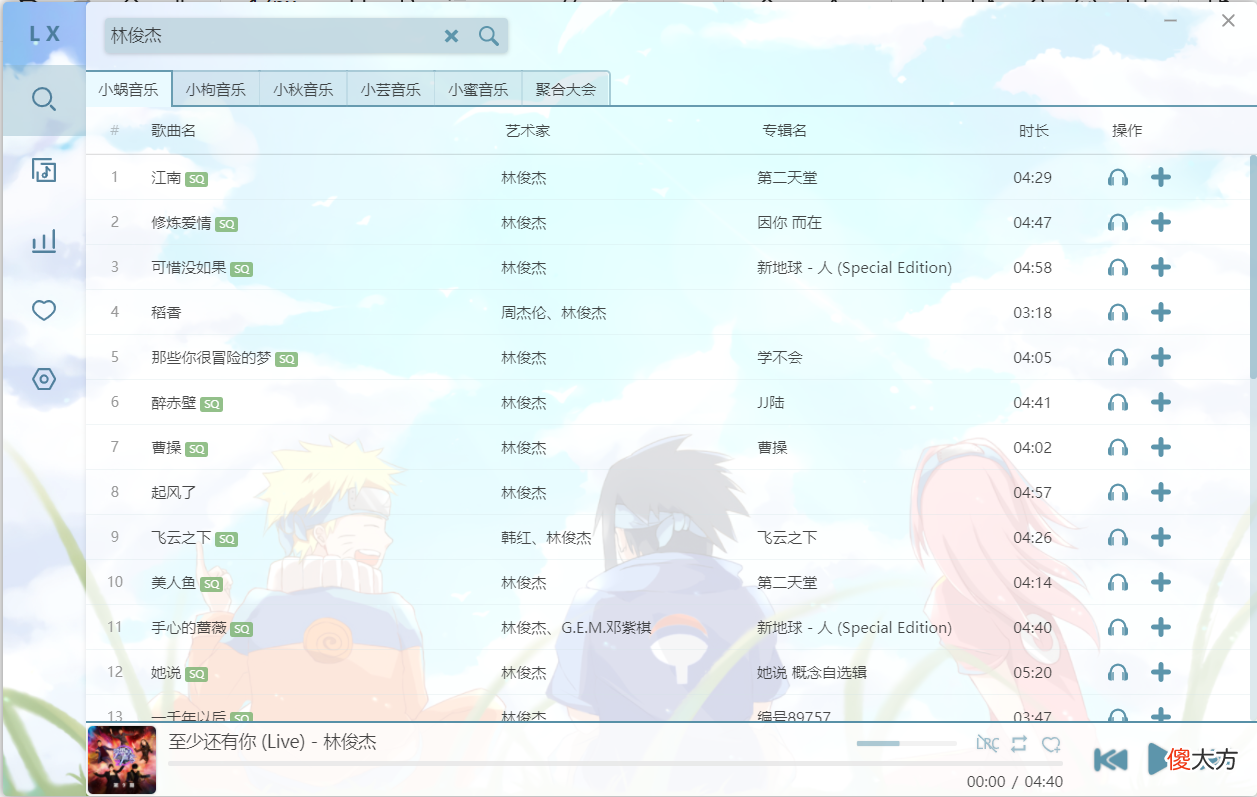
Task: Select the 稻香 song title
Action: point(166,313)
